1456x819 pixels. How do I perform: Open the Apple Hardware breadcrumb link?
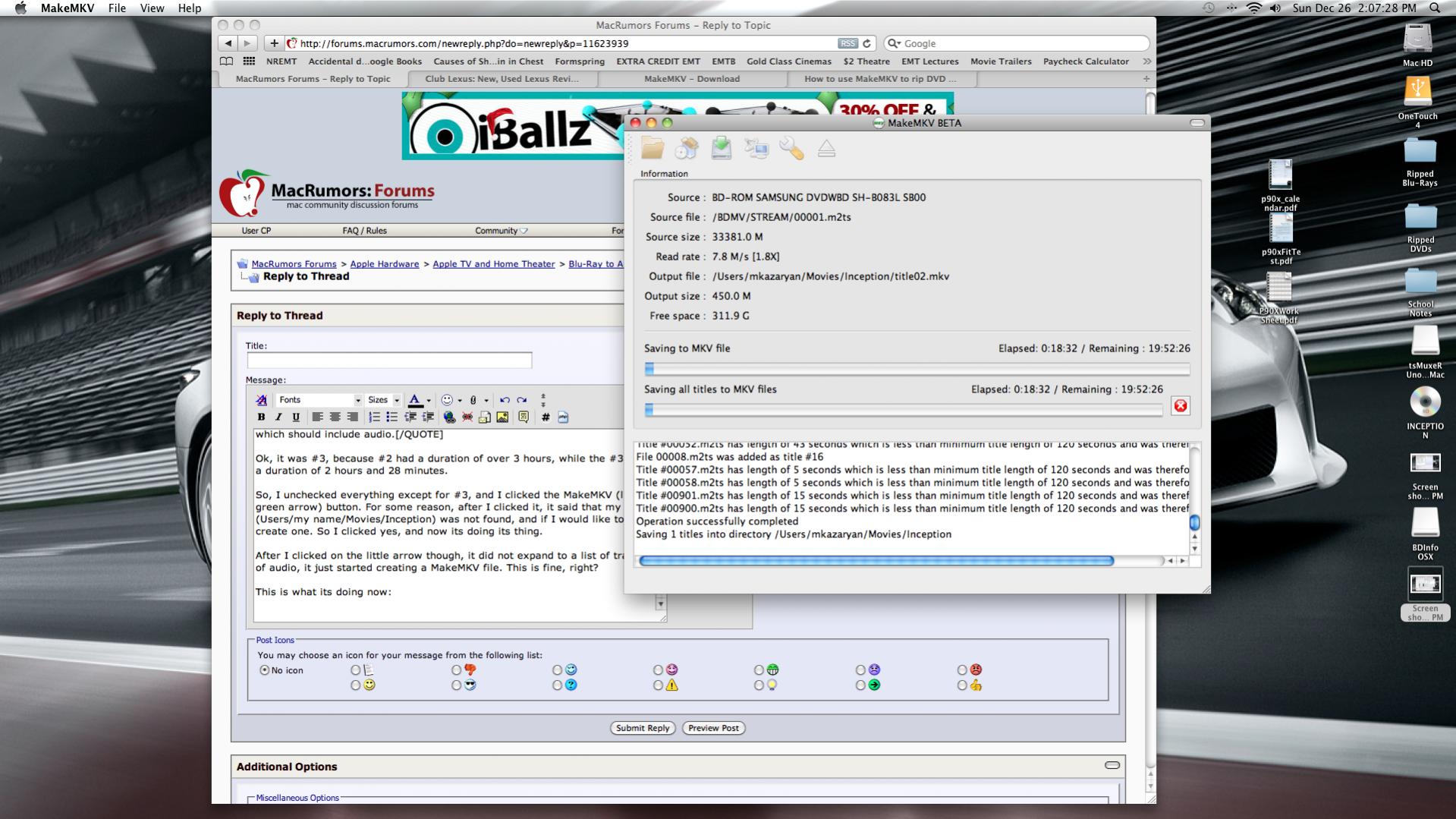385,264
